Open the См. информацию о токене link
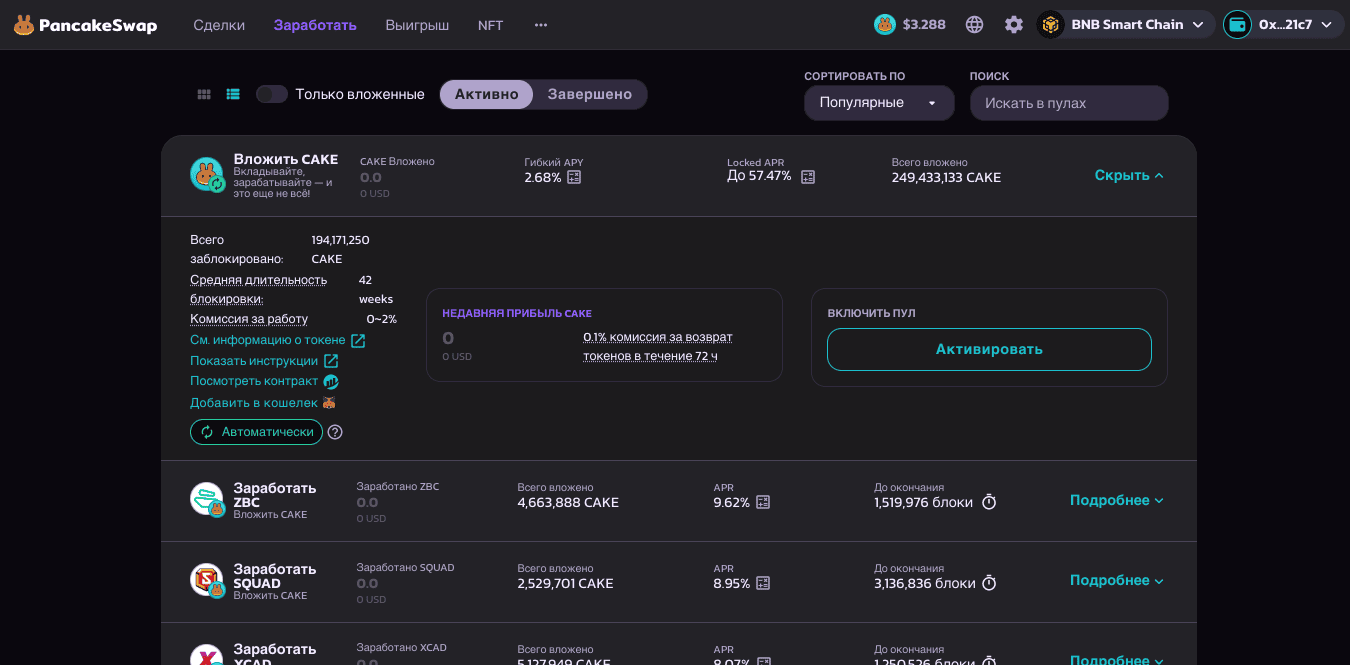This screenshot has height=665, width=1350. 278,340
